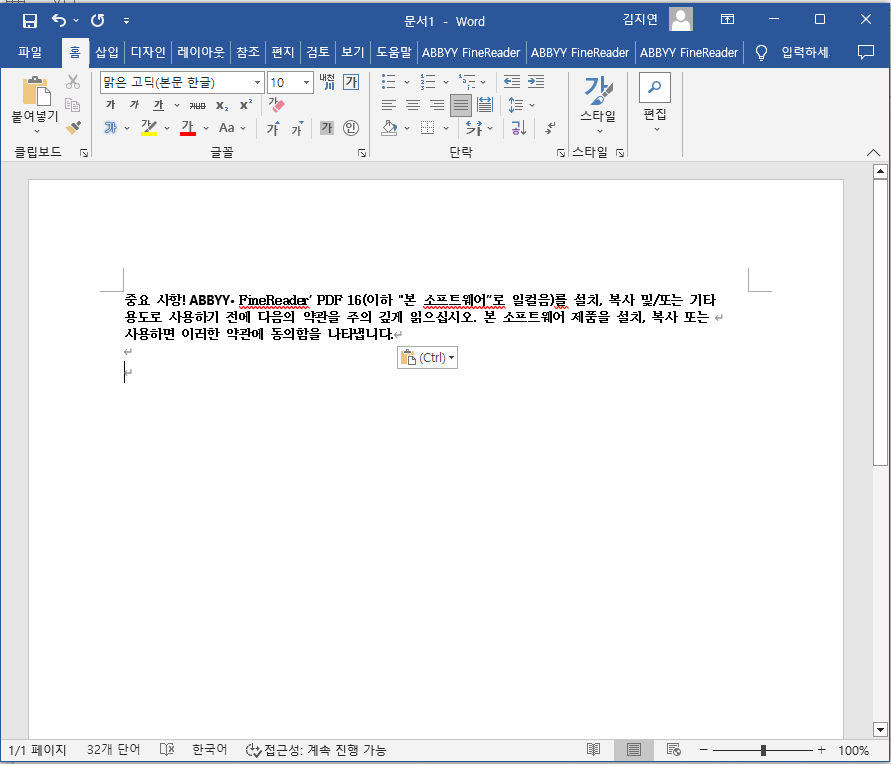Screen dimensions: 891x764
Task: Toggle italic formatting
Action: click(134, 105)
